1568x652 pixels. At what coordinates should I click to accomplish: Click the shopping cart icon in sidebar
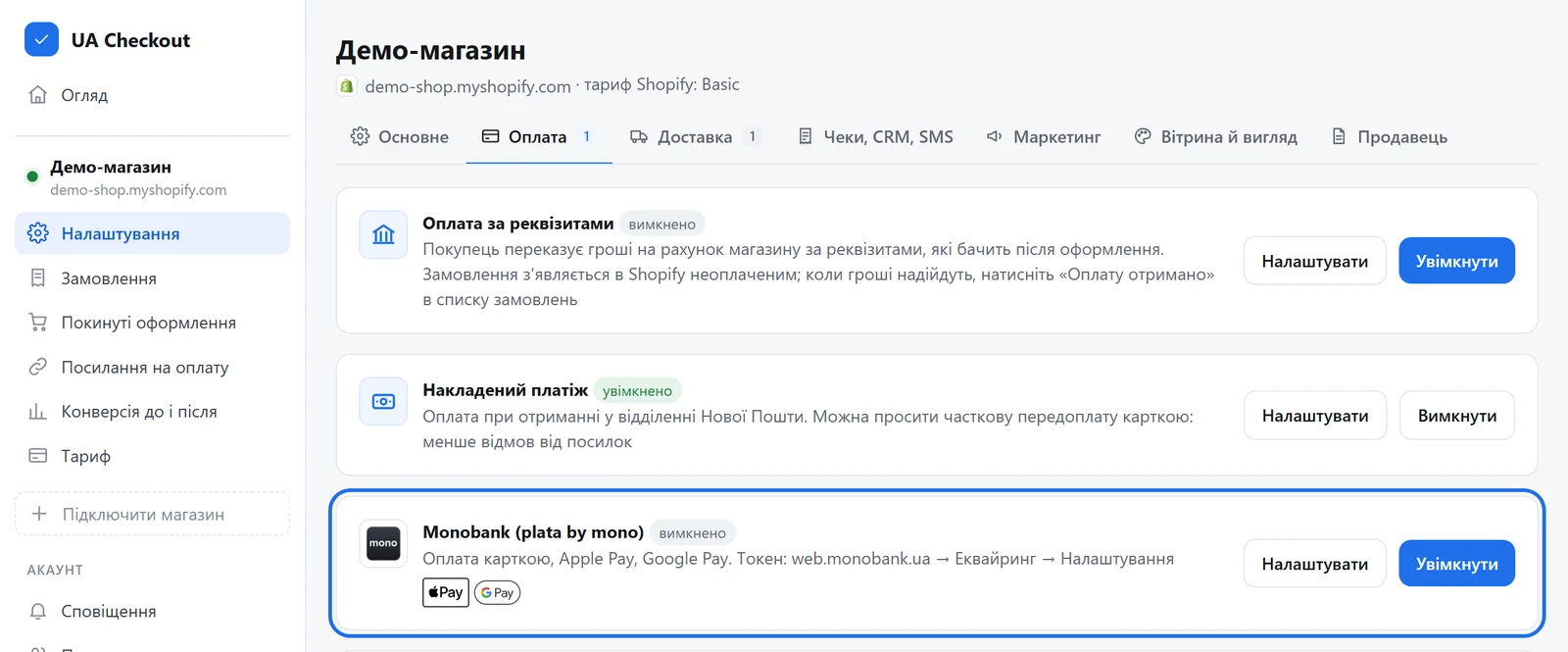[x=38, y=323]
